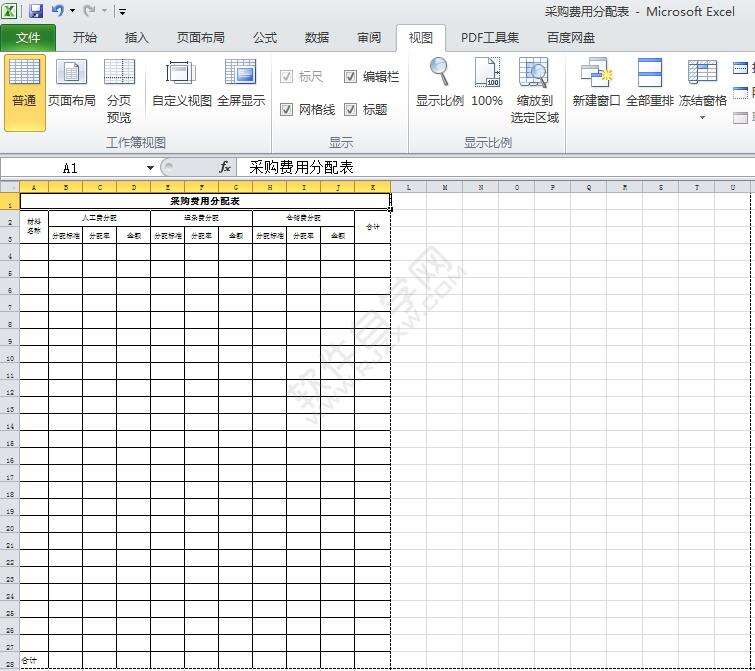Click the merged title cell 采购费用分配表

click(205, 201)
